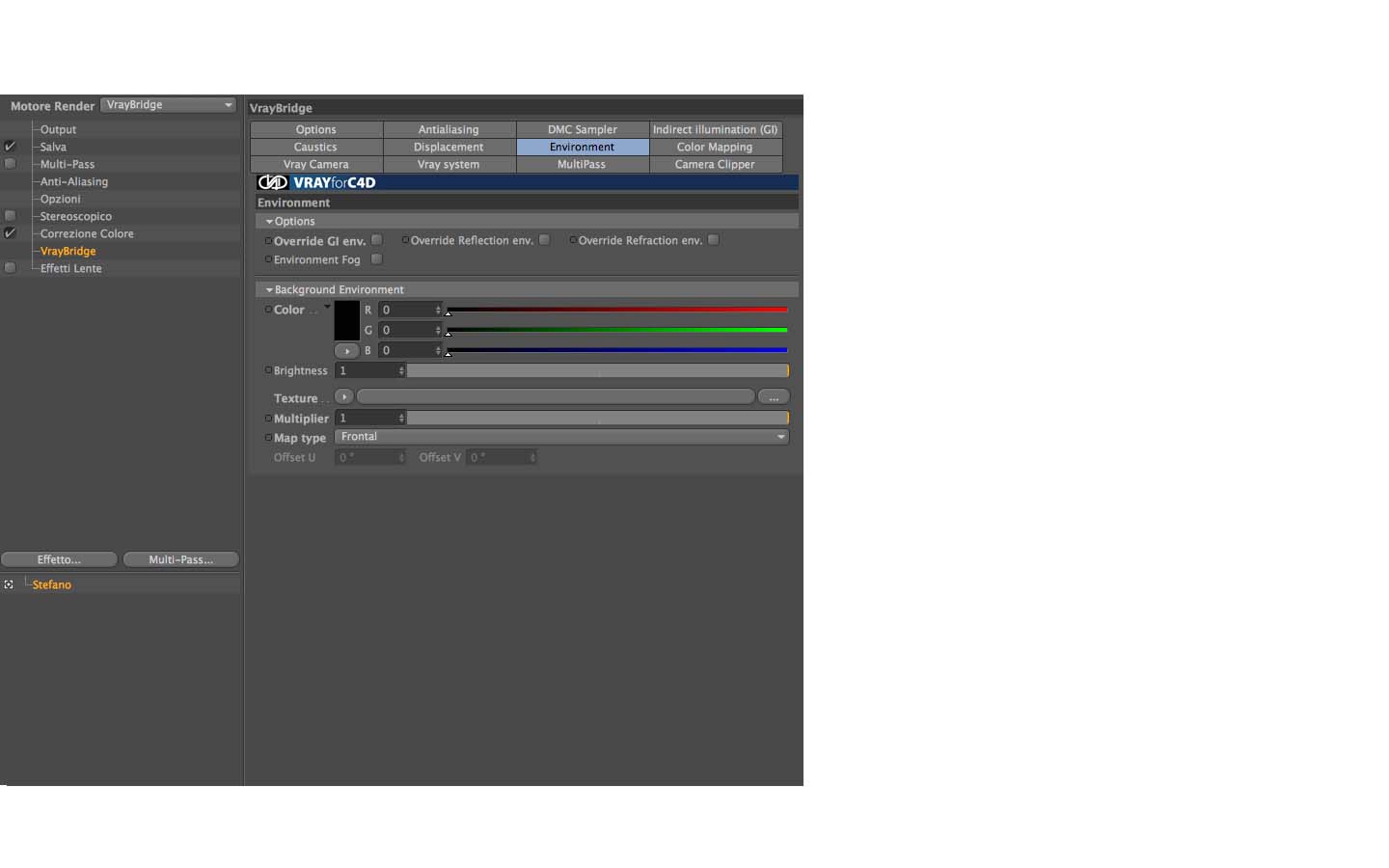The height and width of the screenshot is (868, 1389).
Task: Click the green G color slider
Action: coord(617,330)
